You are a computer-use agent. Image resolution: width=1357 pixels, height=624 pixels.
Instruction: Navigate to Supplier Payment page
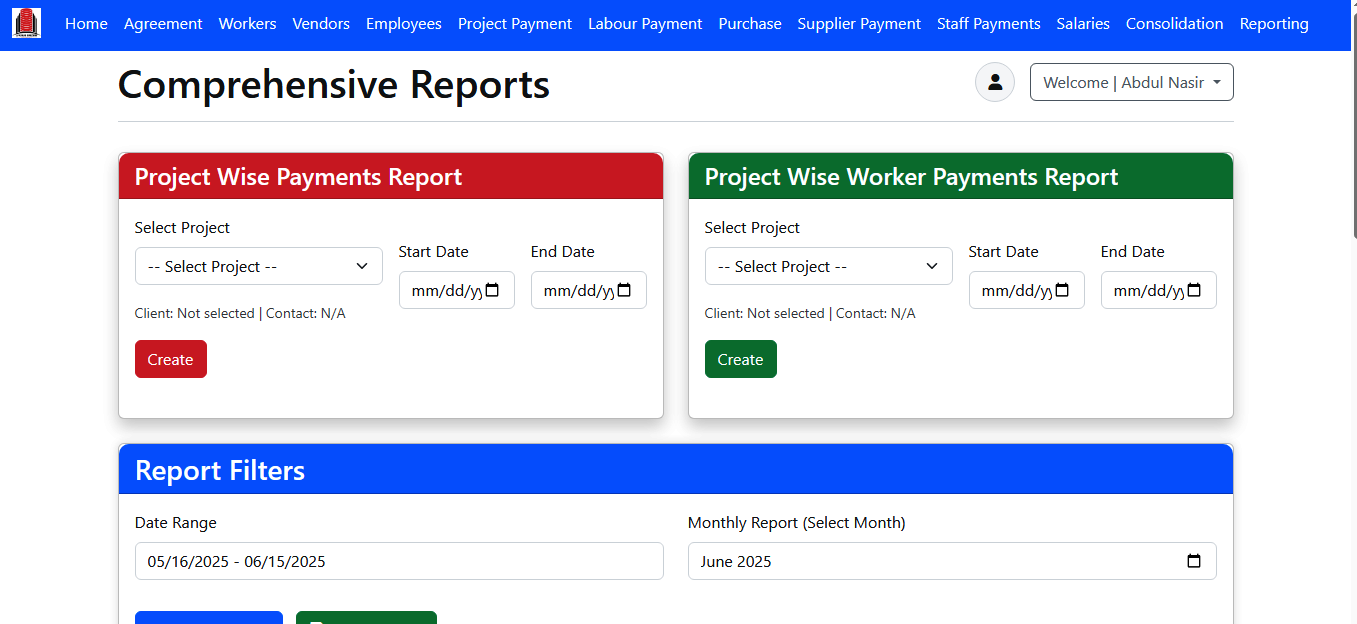tap(858, 23)
